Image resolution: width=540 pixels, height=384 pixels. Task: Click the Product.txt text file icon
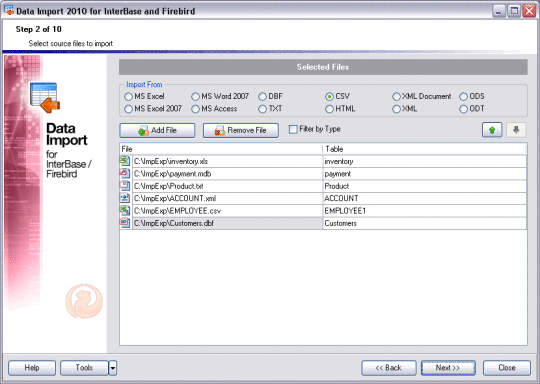(x=125, y=186)
